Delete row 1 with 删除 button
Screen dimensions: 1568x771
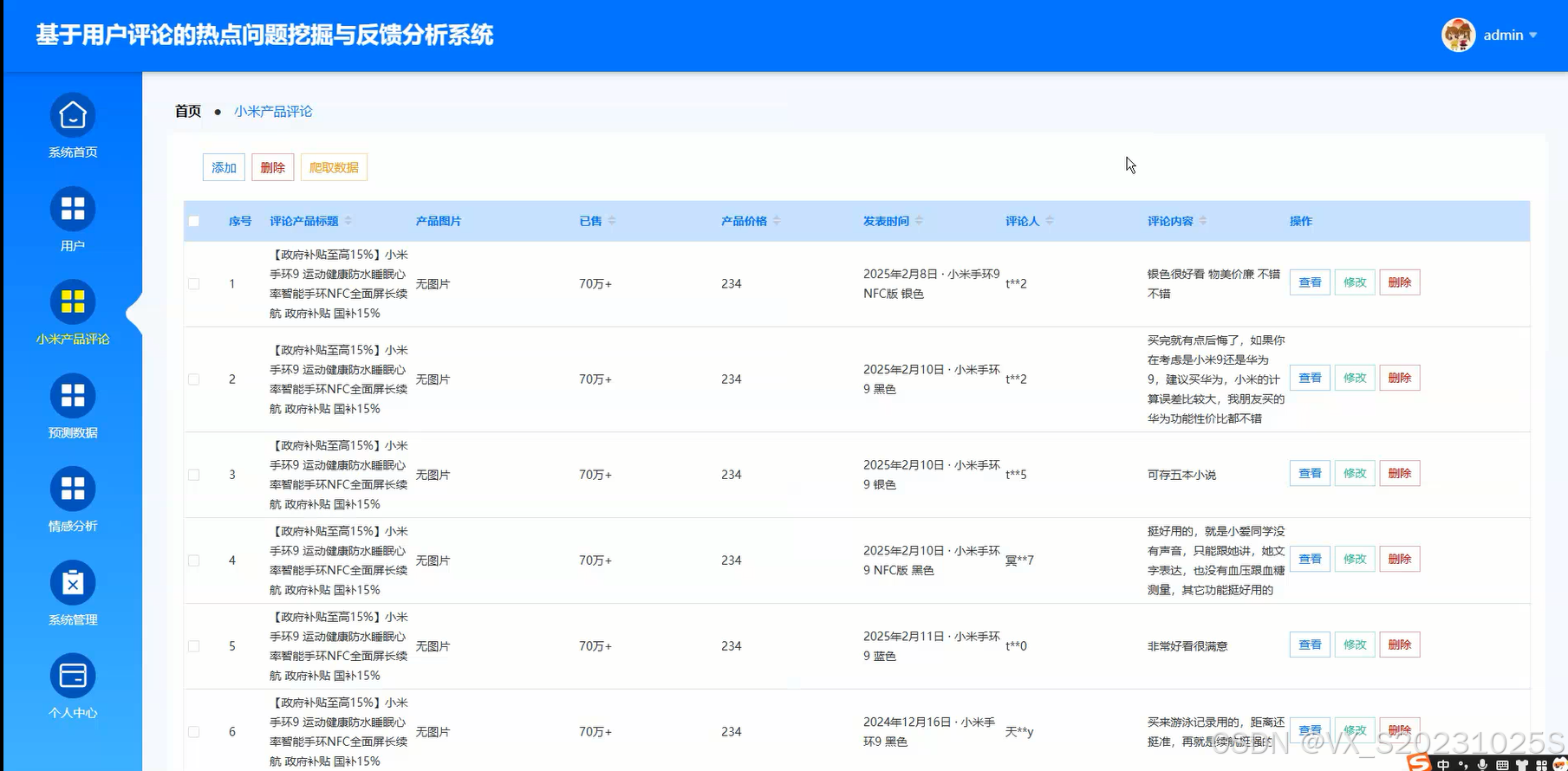[x=1400, y=282]
